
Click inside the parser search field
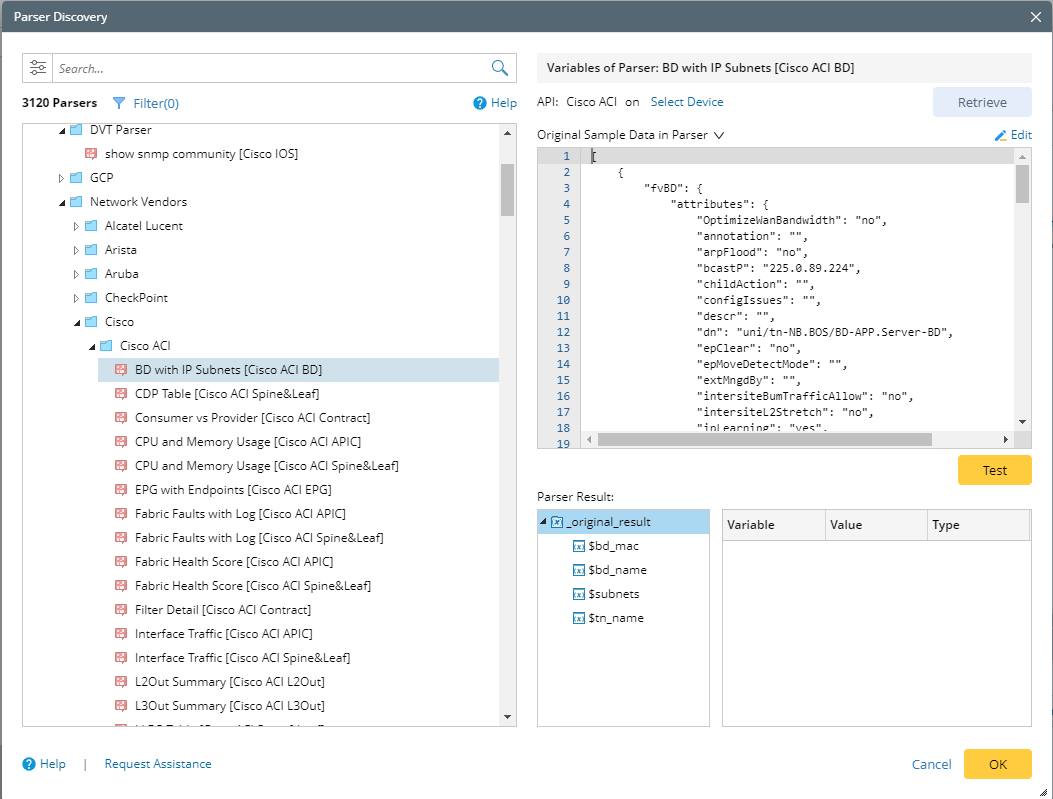point(270,67)
